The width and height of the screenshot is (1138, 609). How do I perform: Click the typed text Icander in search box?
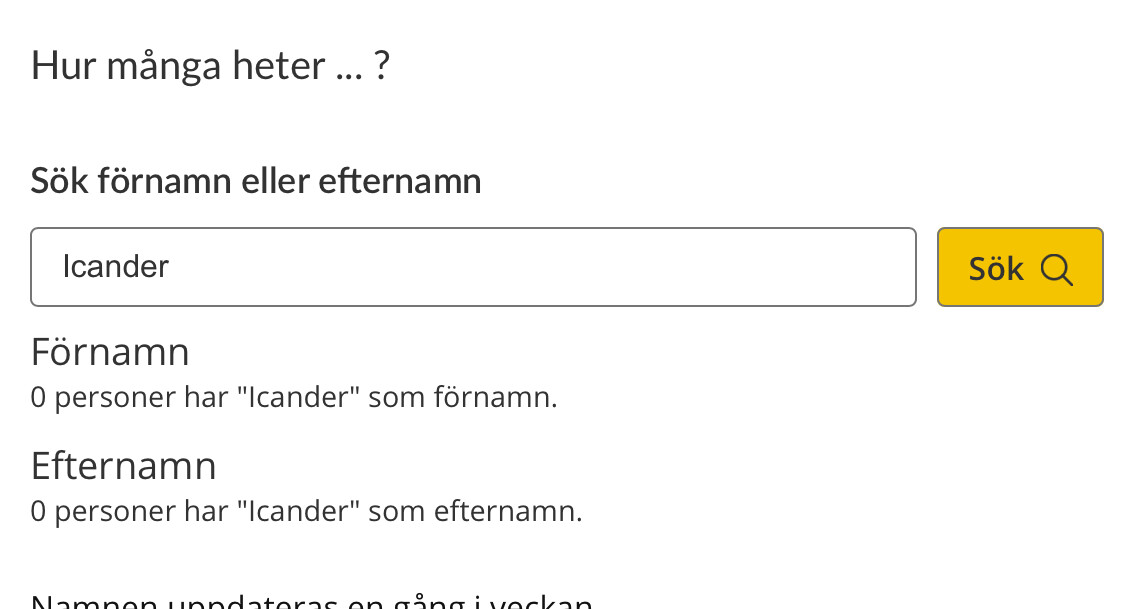pos(116,267)
